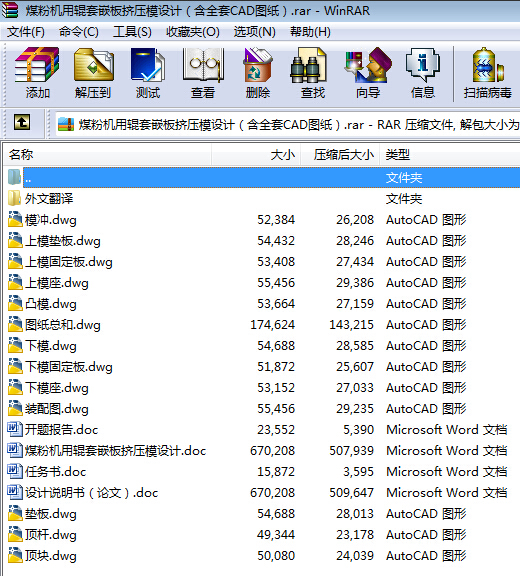
Task: Open the 收藏夹(O) menu
Action: coord(193,32)
